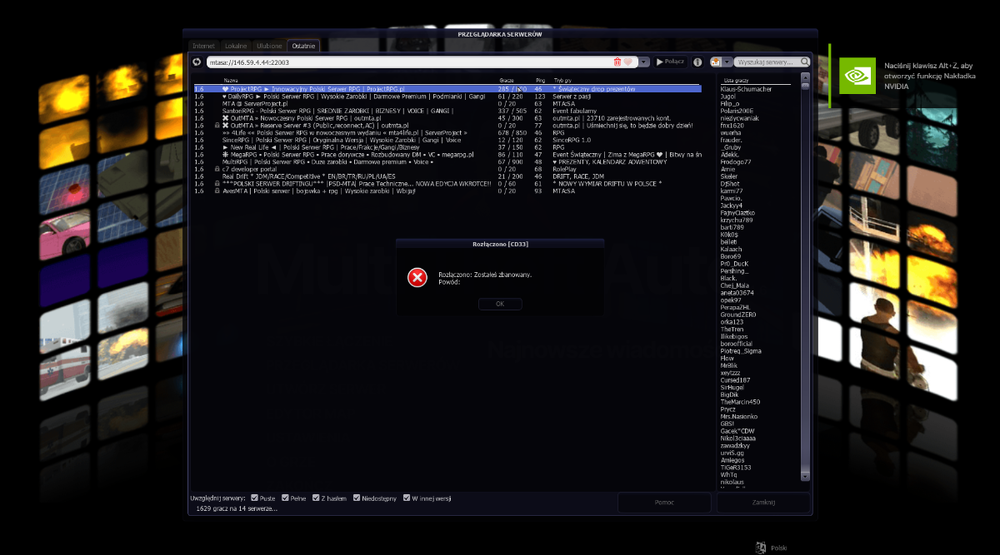Click the player list scrollbar thumb
Image resolution: width=1000 pixels, height=555 pixels.
(x=805, y=85)
